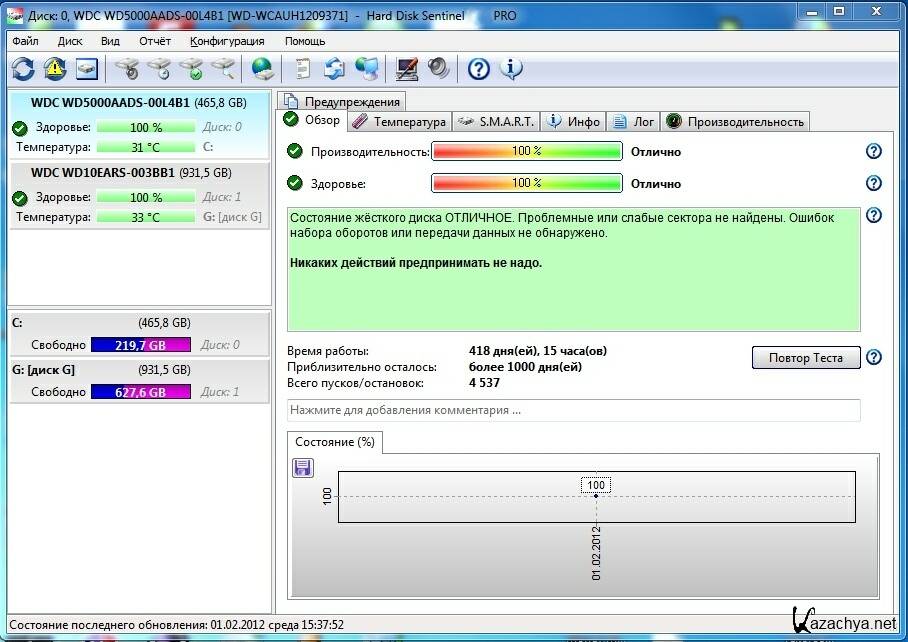Click the comment input field

(x=573, y=410)
